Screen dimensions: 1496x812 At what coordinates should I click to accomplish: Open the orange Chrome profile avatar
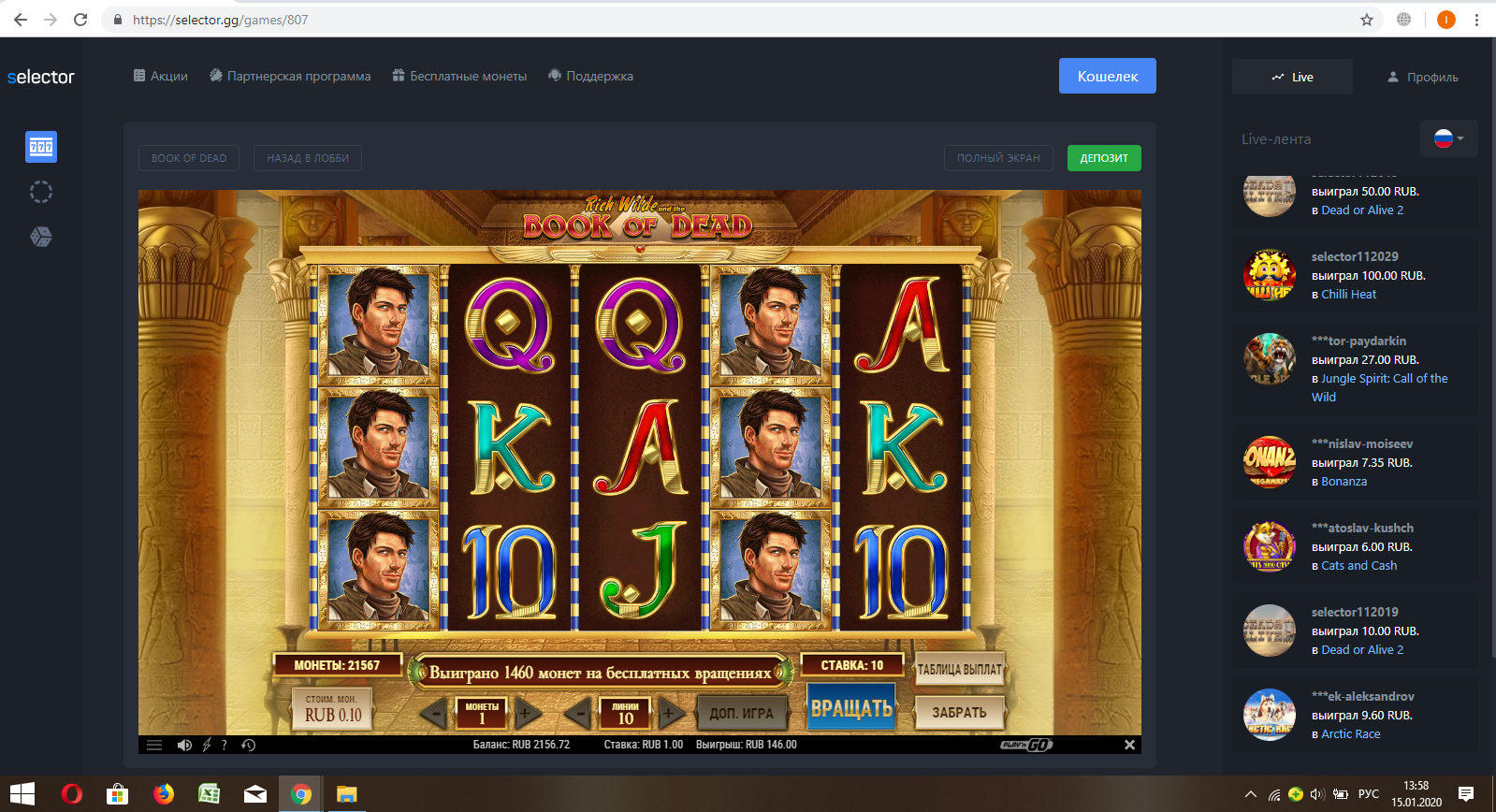pyautogui.click(x=1445, y=20)
